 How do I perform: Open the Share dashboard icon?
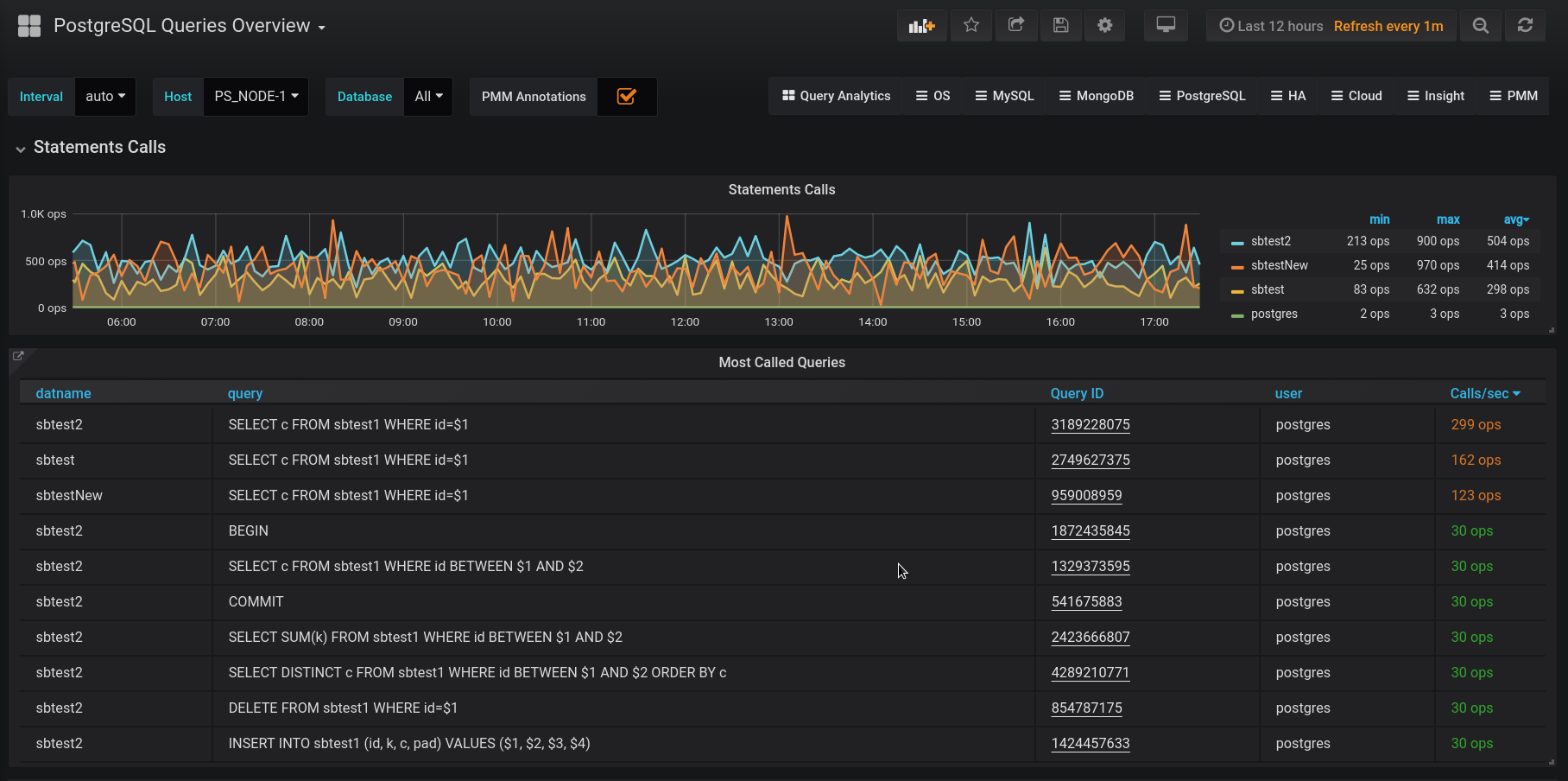pos(1016,26)
